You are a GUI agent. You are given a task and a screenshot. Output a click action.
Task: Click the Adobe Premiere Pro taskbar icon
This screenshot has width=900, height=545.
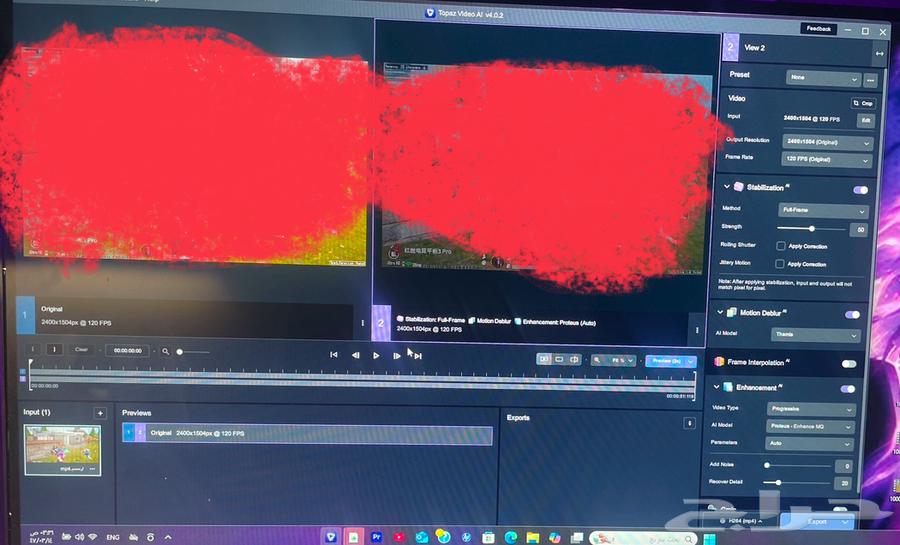[377, 537]
